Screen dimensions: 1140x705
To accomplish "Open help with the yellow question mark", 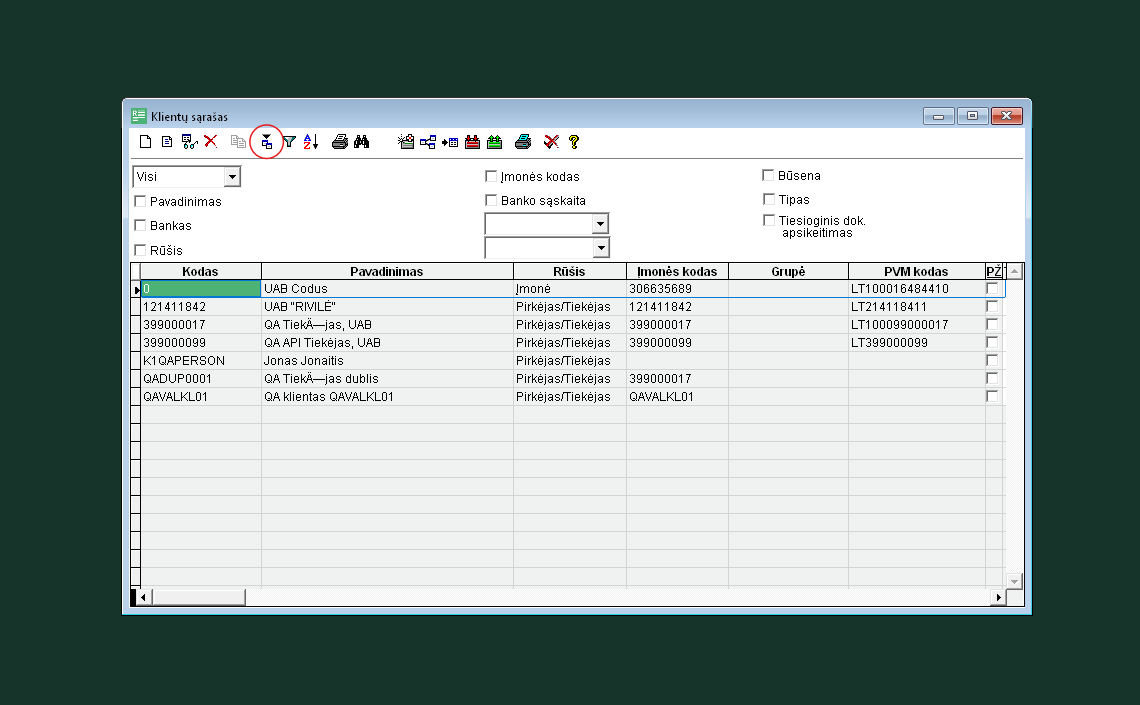I will 574,142.
